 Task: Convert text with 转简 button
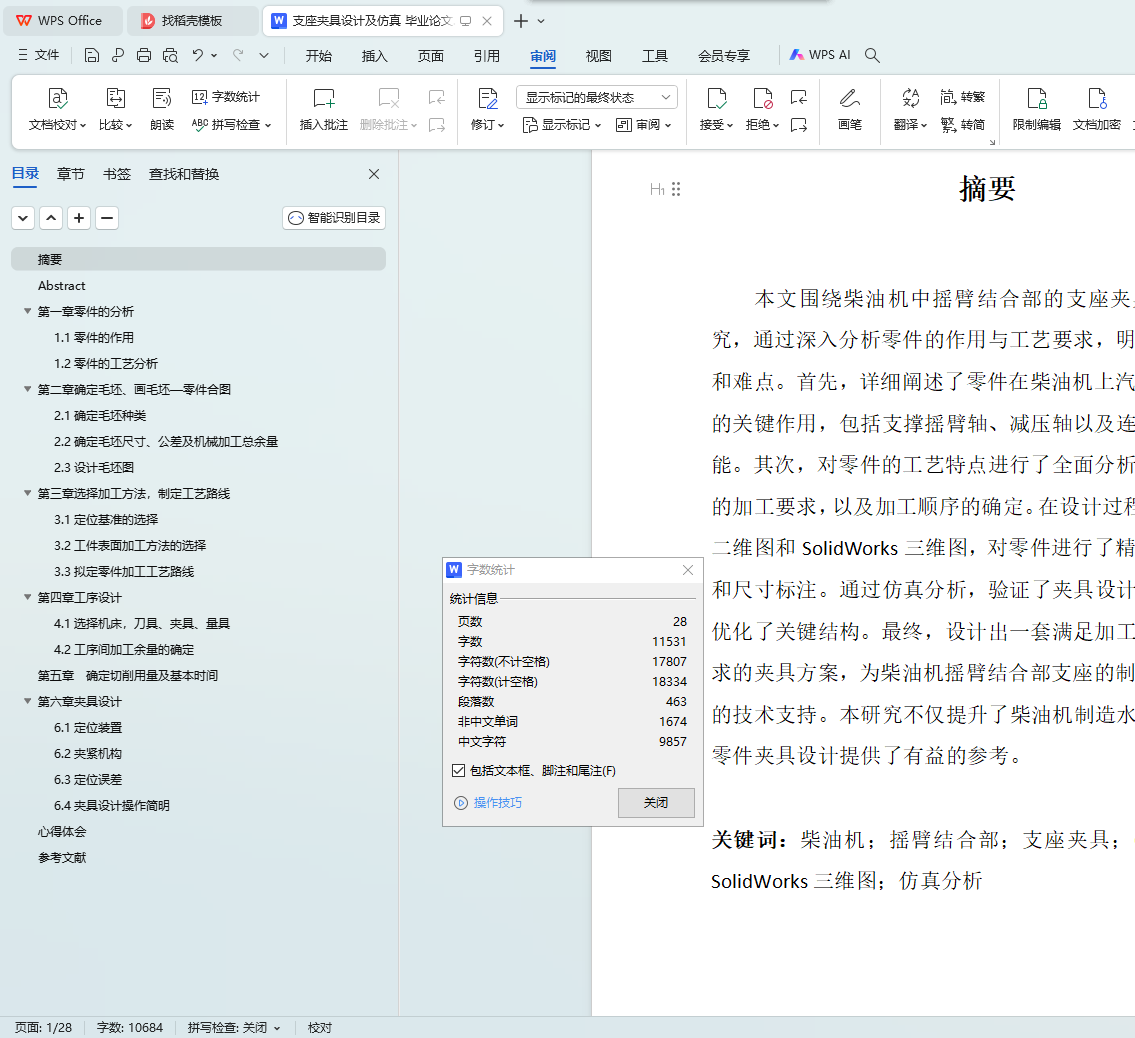click(963, 125)
